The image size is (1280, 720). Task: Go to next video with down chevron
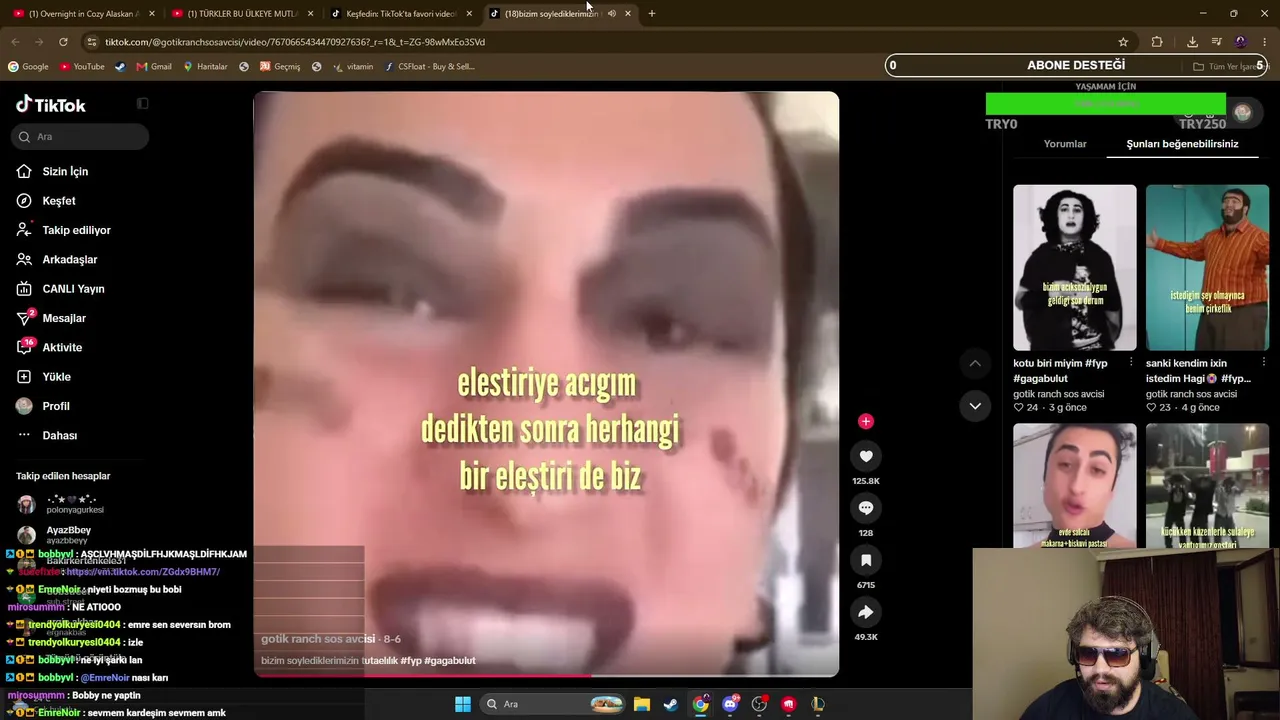point(975,406)
